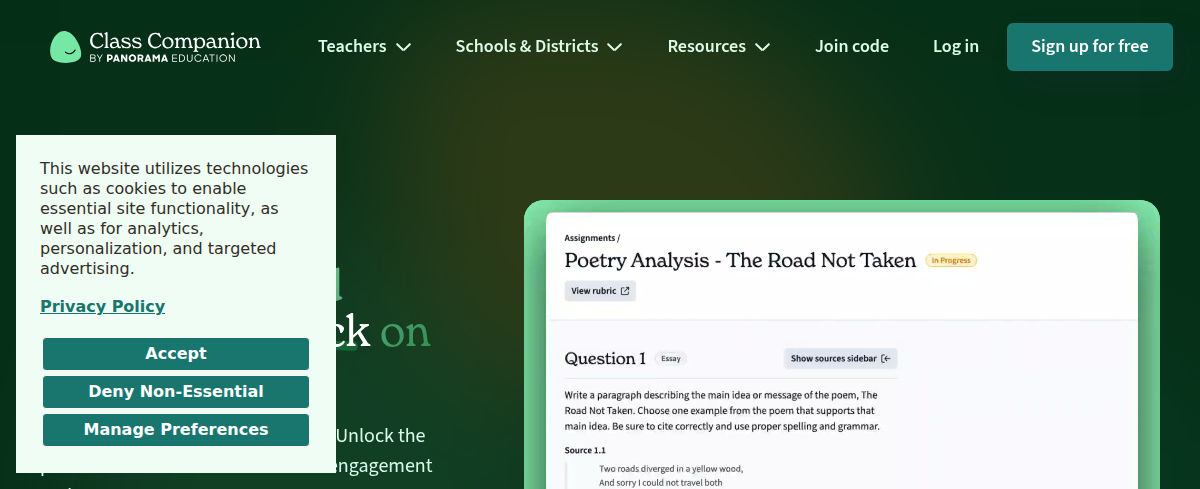
Task: Click Show sources sidebar button
Action: pyautogui.click(x=840, y=358)
